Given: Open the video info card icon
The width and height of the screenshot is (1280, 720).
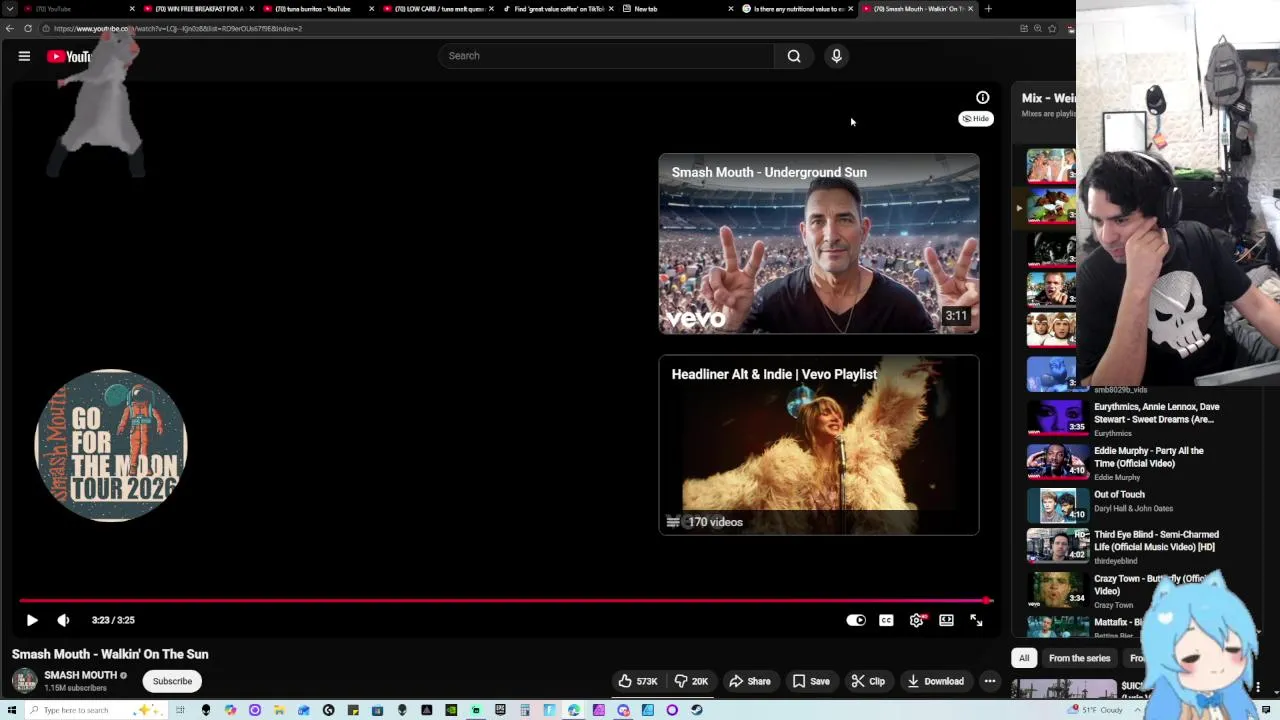Looking at the screenshot, I should pyautogui.click(x=983, y=98).
